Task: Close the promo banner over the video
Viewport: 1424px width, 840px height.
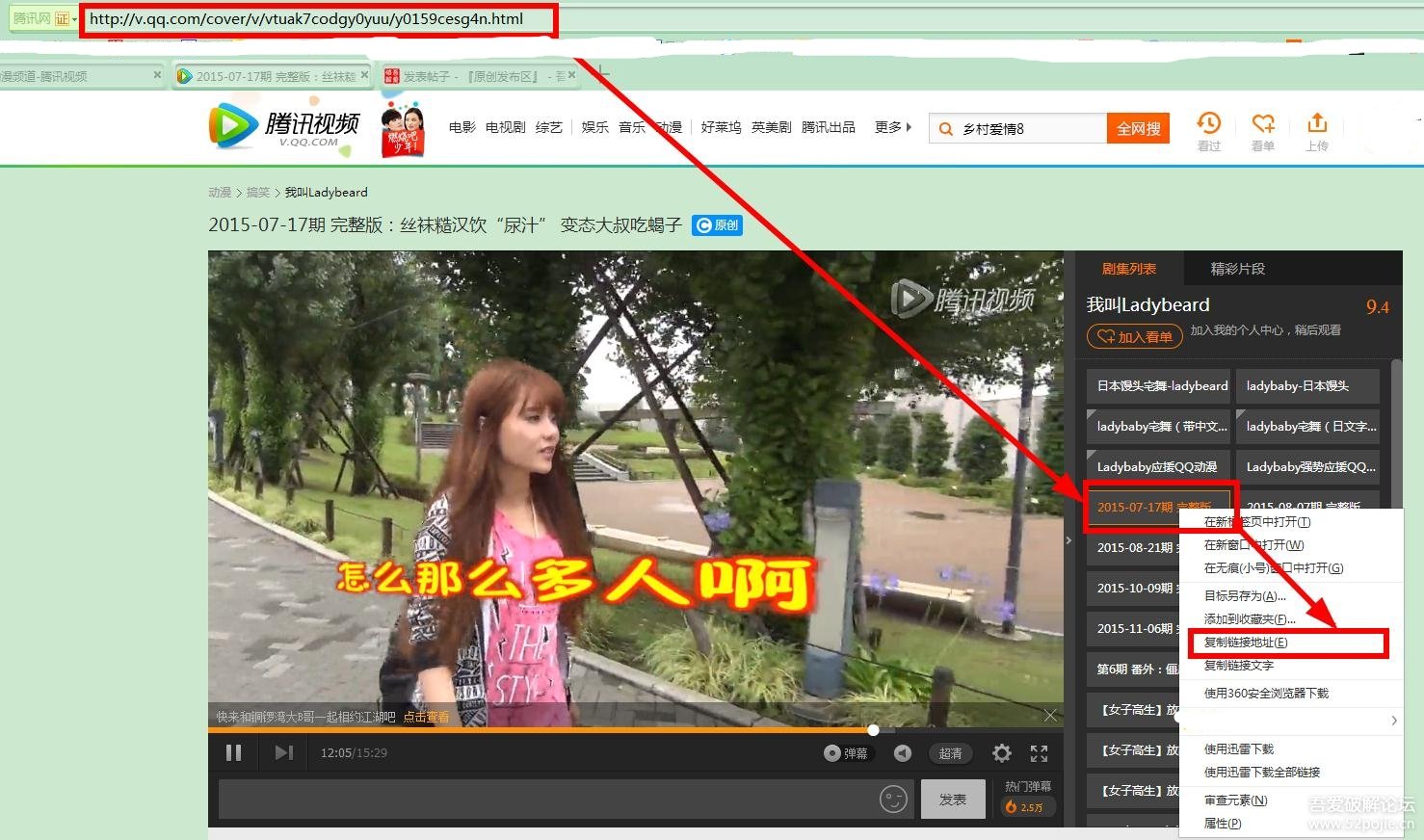Action: click(x=1050, y=716)
